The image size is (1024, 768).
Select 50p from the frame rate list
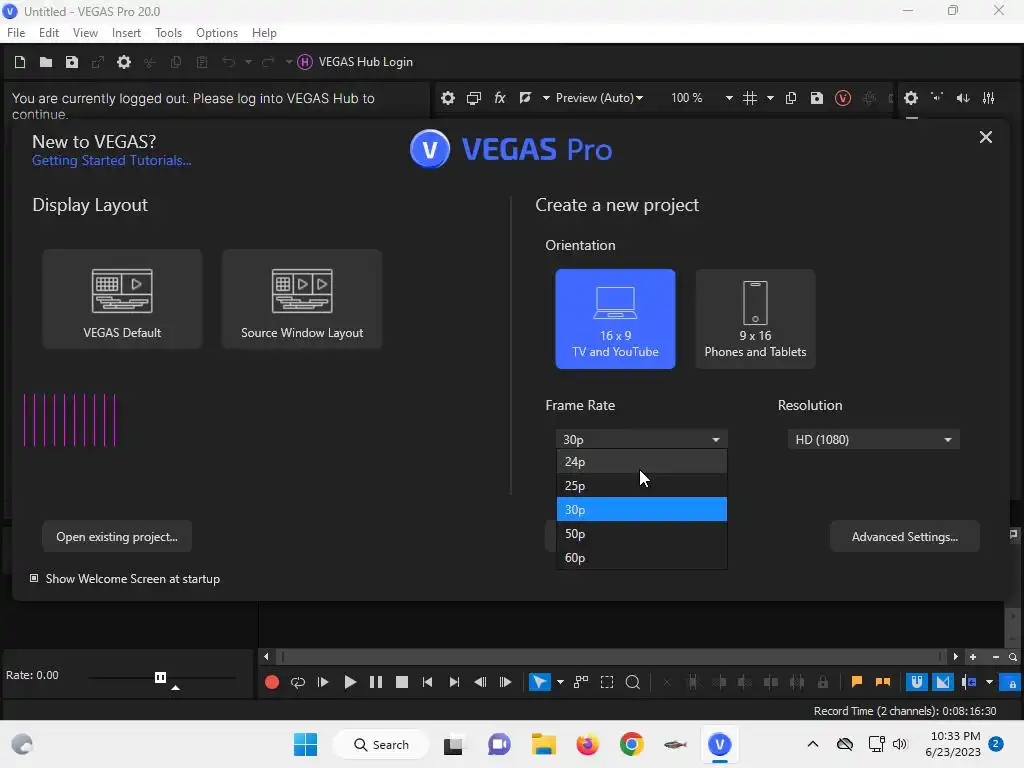tap(641, 534)
